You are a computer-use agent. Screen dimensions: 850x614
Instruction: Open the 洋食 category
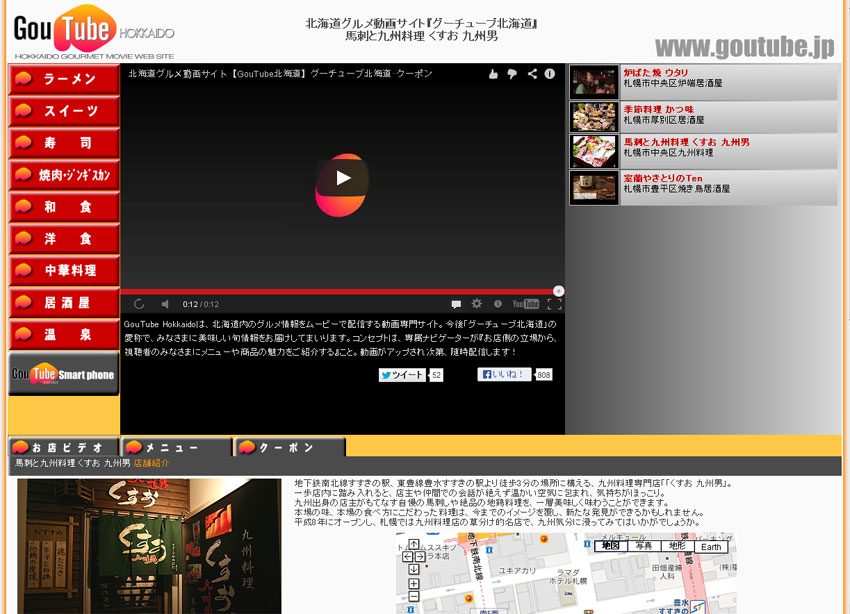pyautogui.click(x=64, y=239)
